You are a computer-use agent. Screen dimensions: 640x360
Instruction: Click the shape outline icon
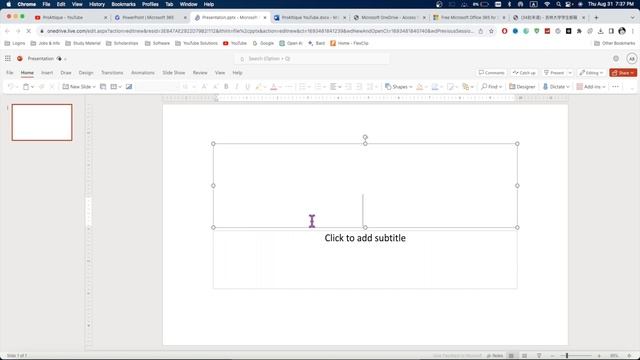435,87
